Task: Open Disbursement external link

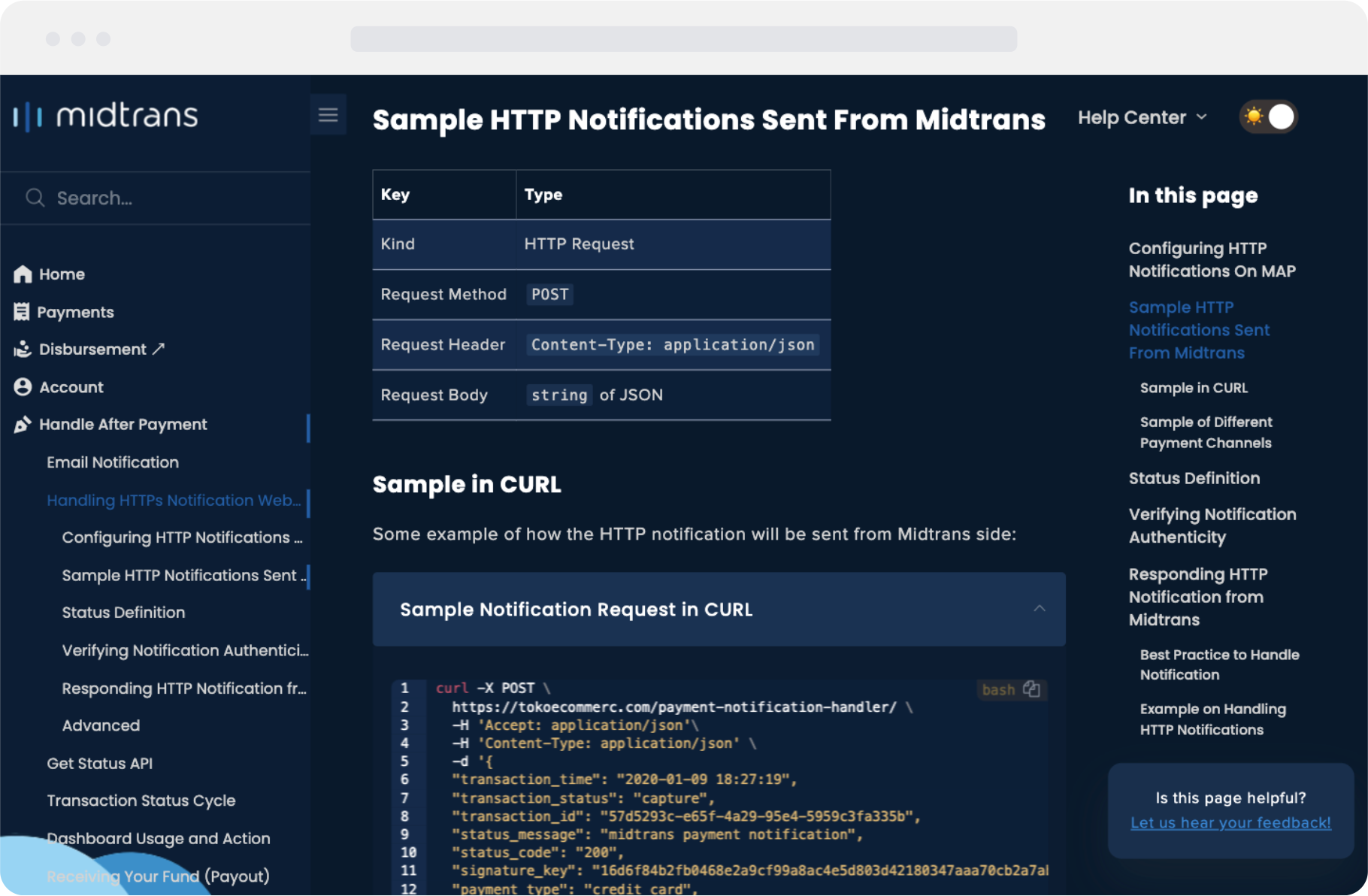Action: pos(101,350)
